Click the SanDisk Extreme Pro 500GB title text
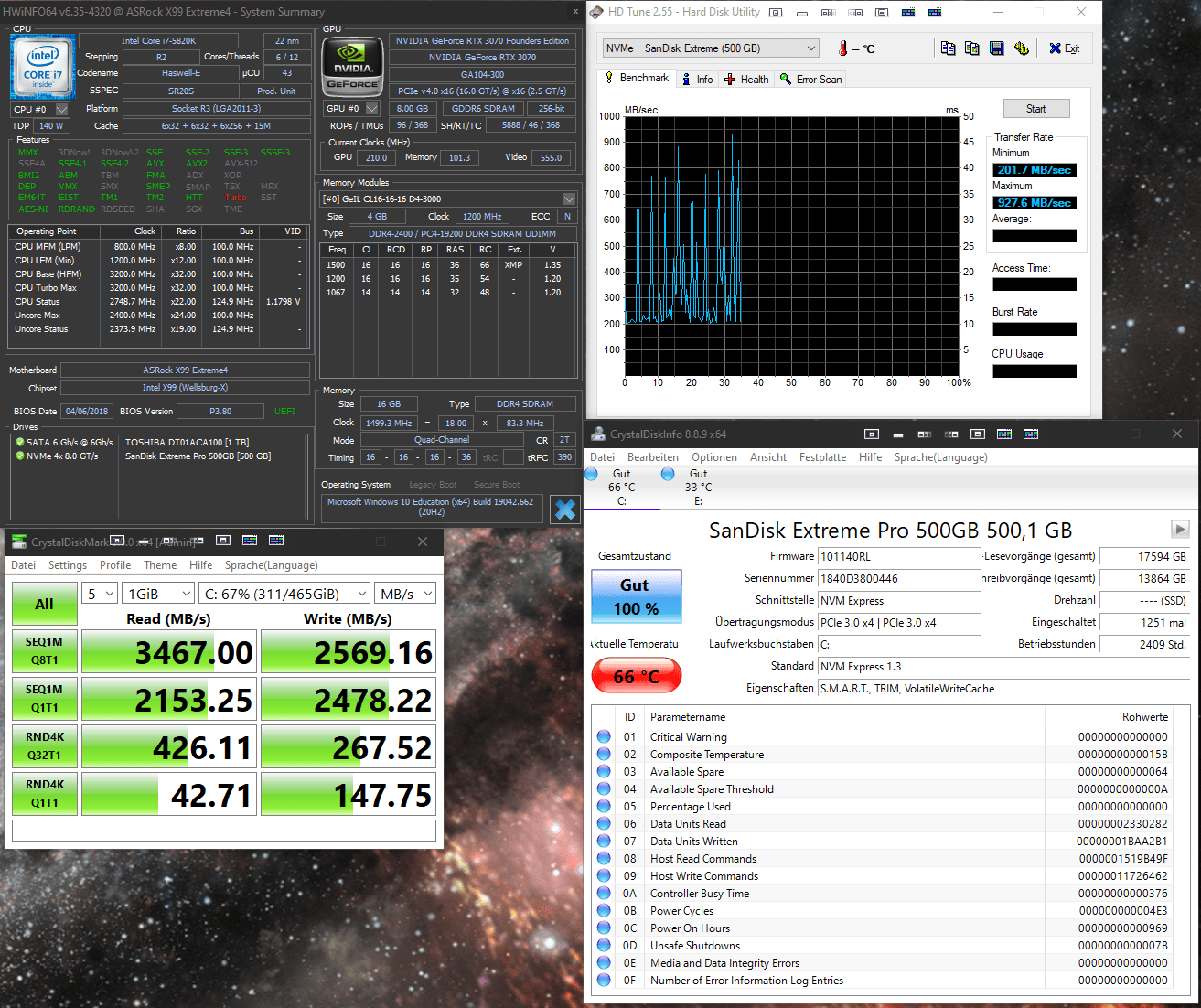This screenshot has height=1008, width=1201. click(x=890, y=531)
